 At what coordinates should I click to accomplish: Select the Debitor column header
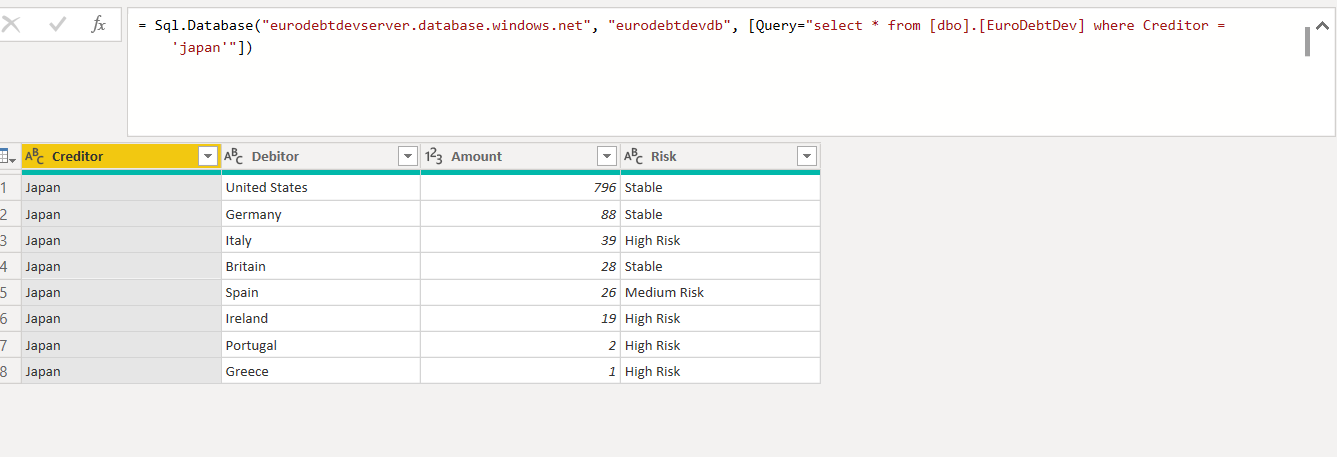(321, 156)
